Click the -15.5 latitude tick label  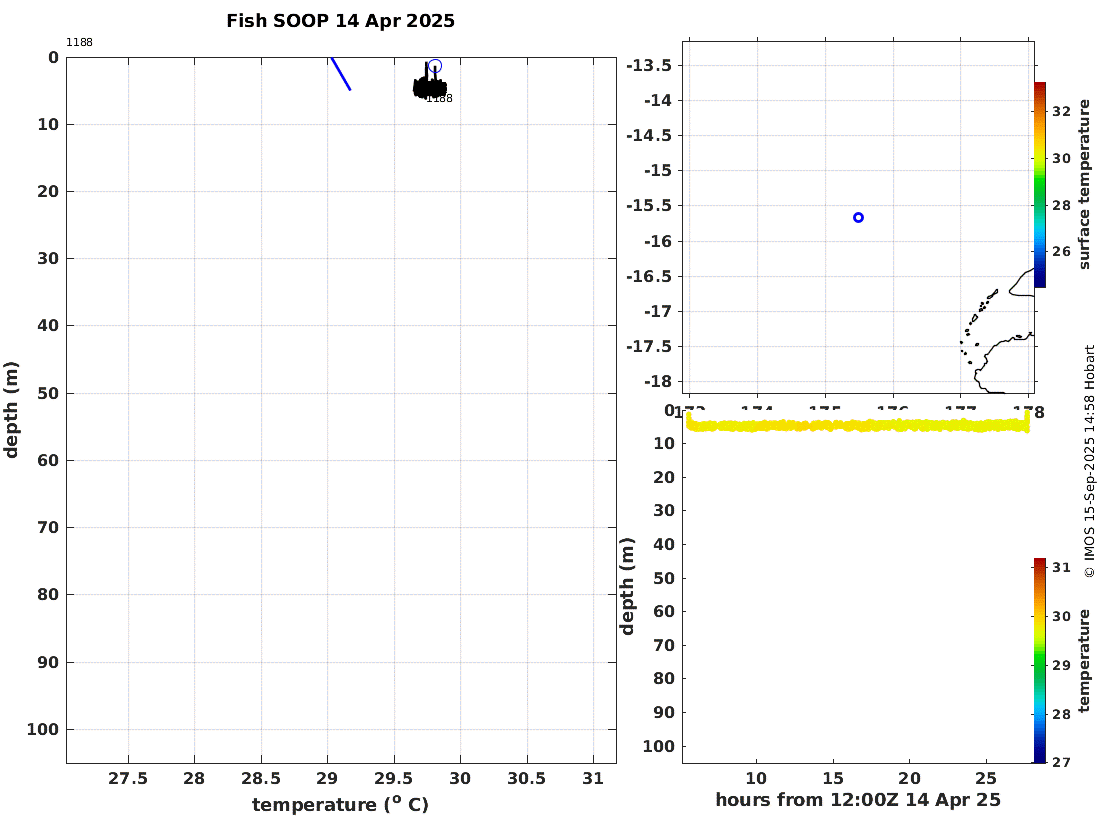pyautogui.click(x=649, y=206)
